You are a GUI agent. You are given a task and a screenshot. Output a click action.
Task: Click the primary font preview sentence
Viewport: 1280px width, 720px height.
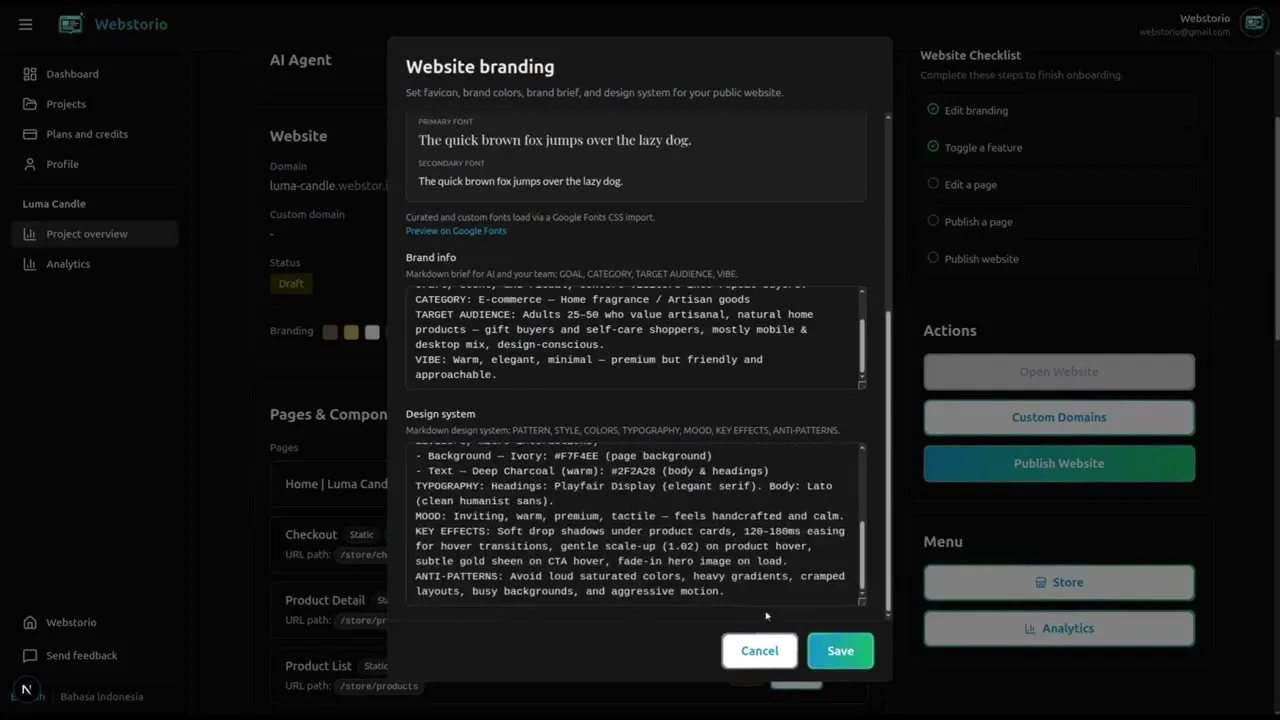click(555, 140)
